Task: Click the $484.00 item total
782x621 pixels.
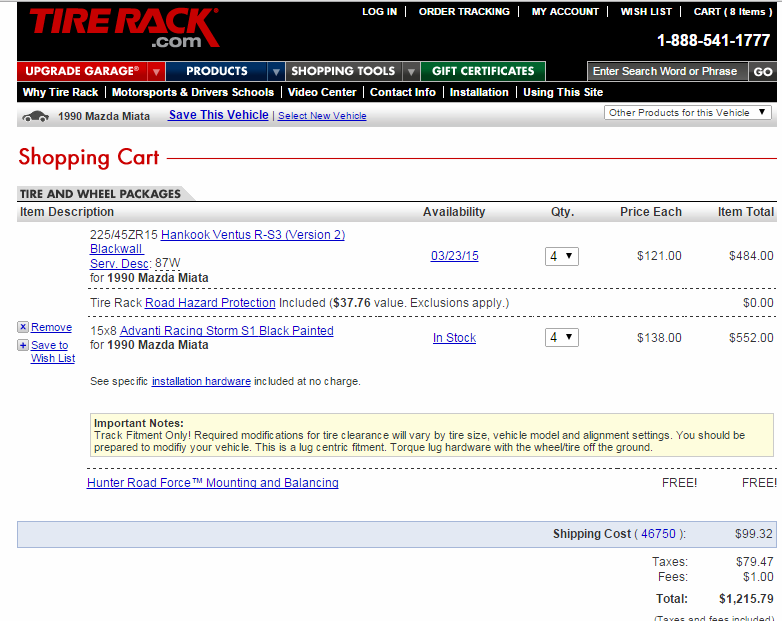Action: pos(751,256)
